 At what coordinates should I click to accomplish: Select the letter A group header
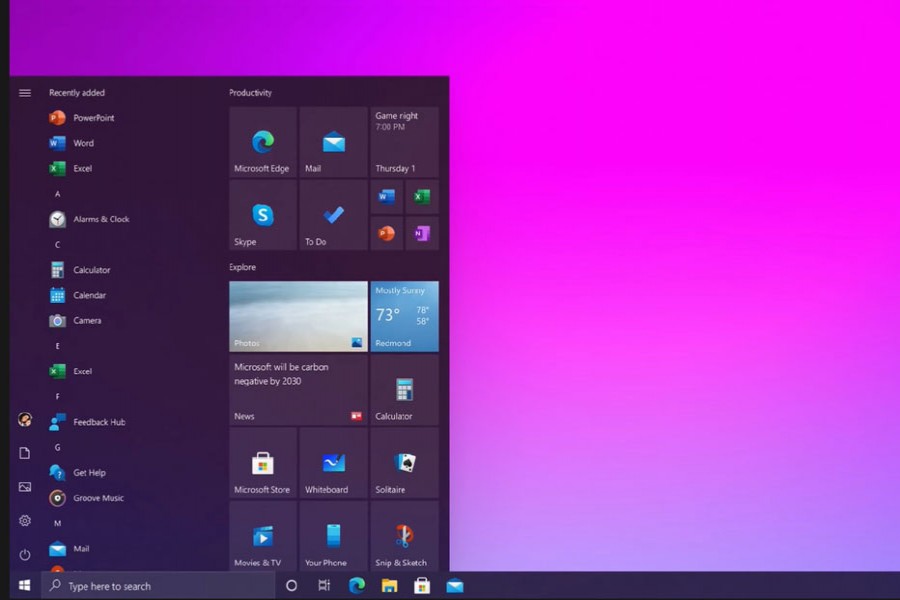click(x=58, y=194)
